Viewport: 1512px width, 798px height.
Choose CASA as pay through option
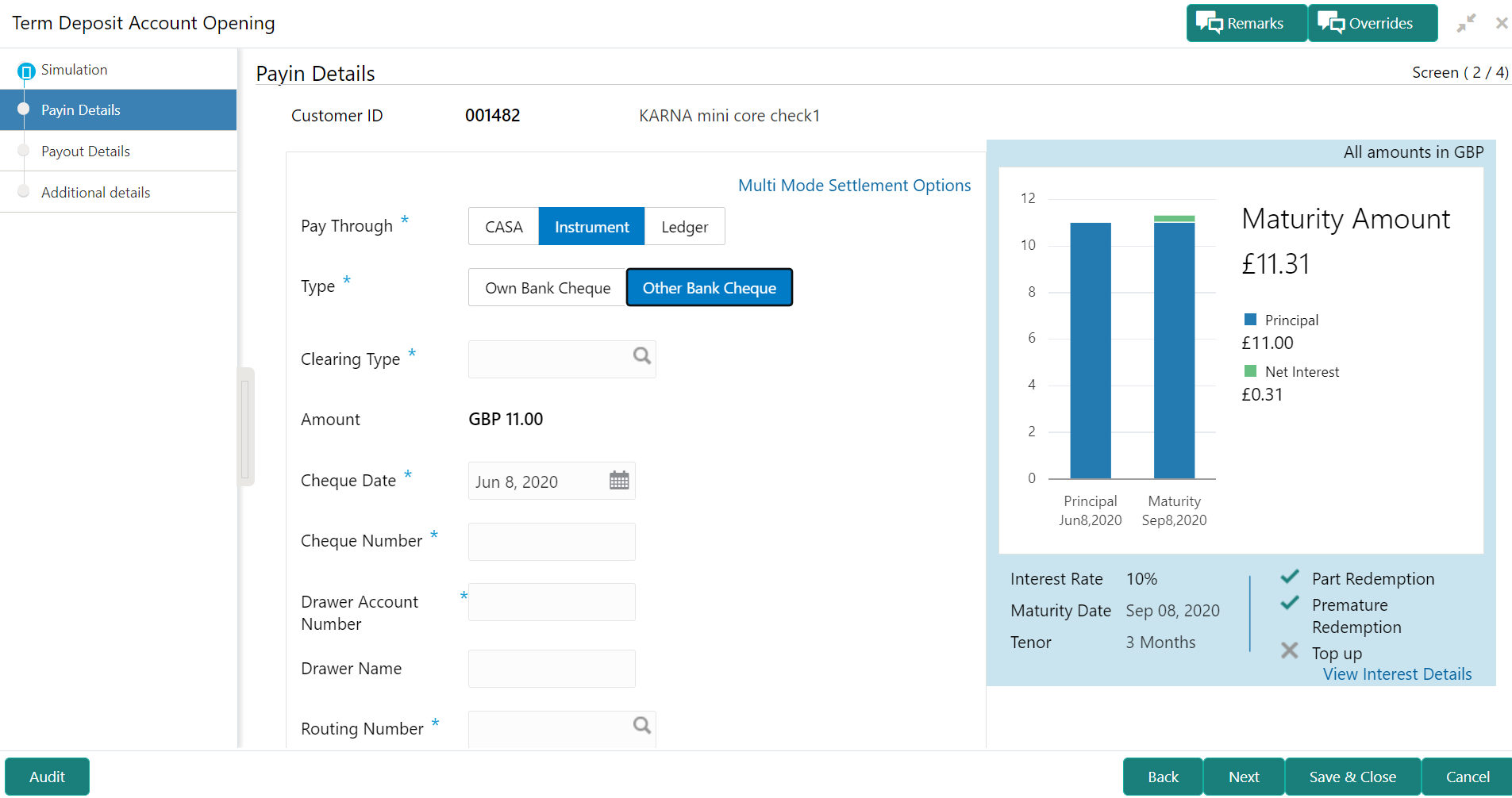(504, 227)
